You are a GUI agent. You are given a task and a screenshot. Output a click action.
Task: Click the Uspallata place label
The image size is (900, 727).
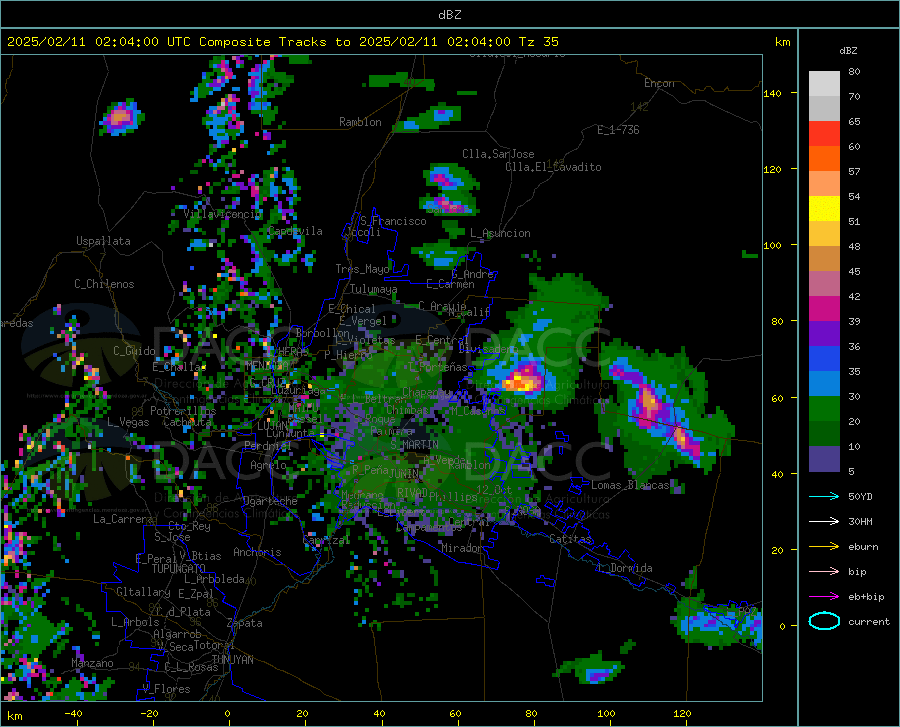click(x=103, y=241)
